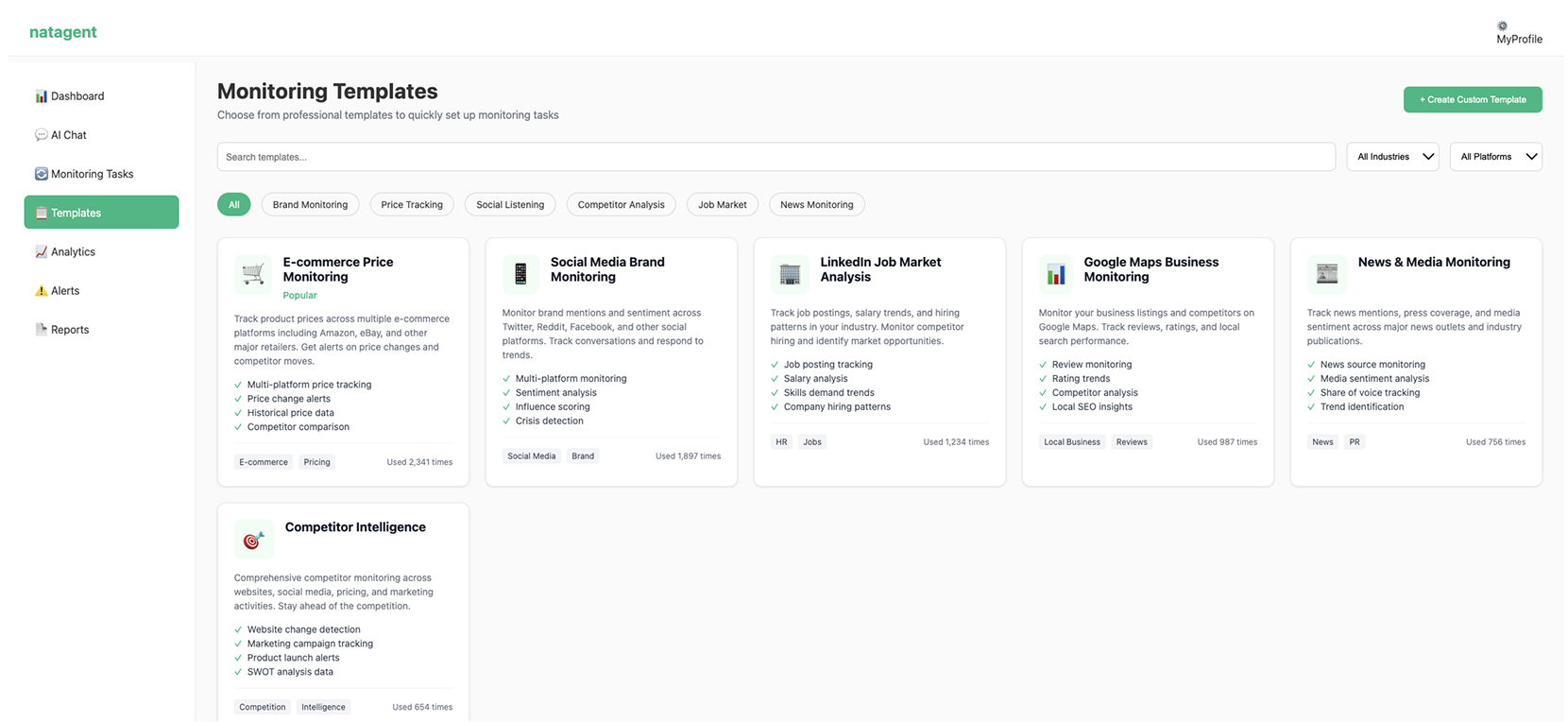Open the Analytics sidebar item

(x=73, y=252)
